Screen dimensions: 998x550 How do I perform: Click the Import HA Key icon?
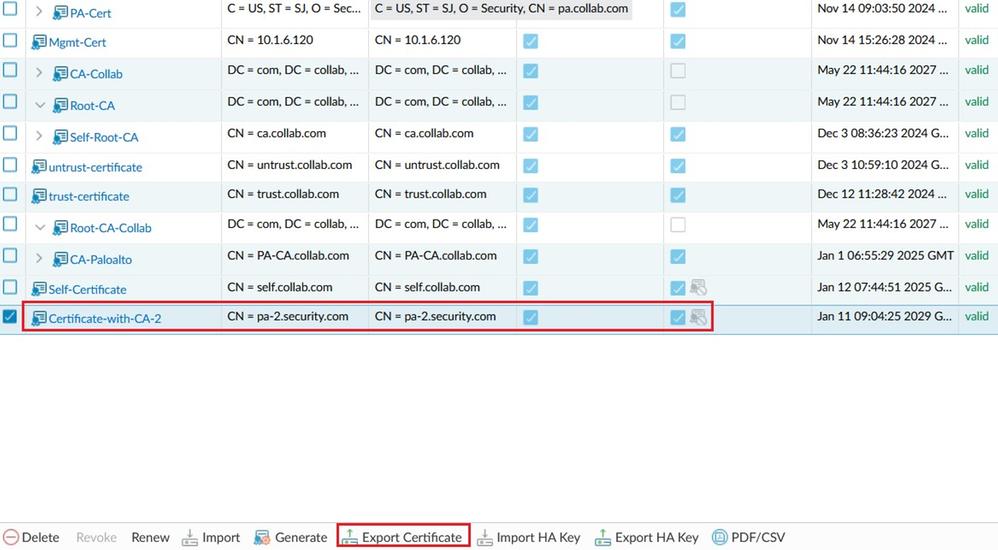[x=485, y=538]
